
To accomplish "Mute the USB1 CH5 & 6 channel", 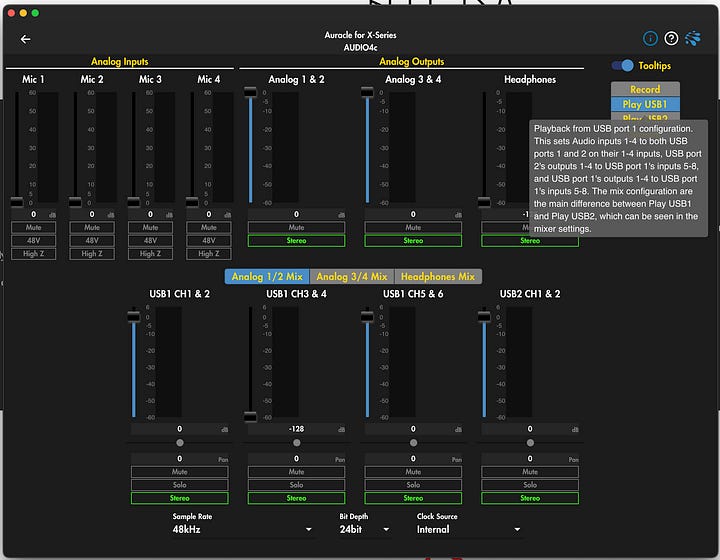I will click(x=413, y=472).
